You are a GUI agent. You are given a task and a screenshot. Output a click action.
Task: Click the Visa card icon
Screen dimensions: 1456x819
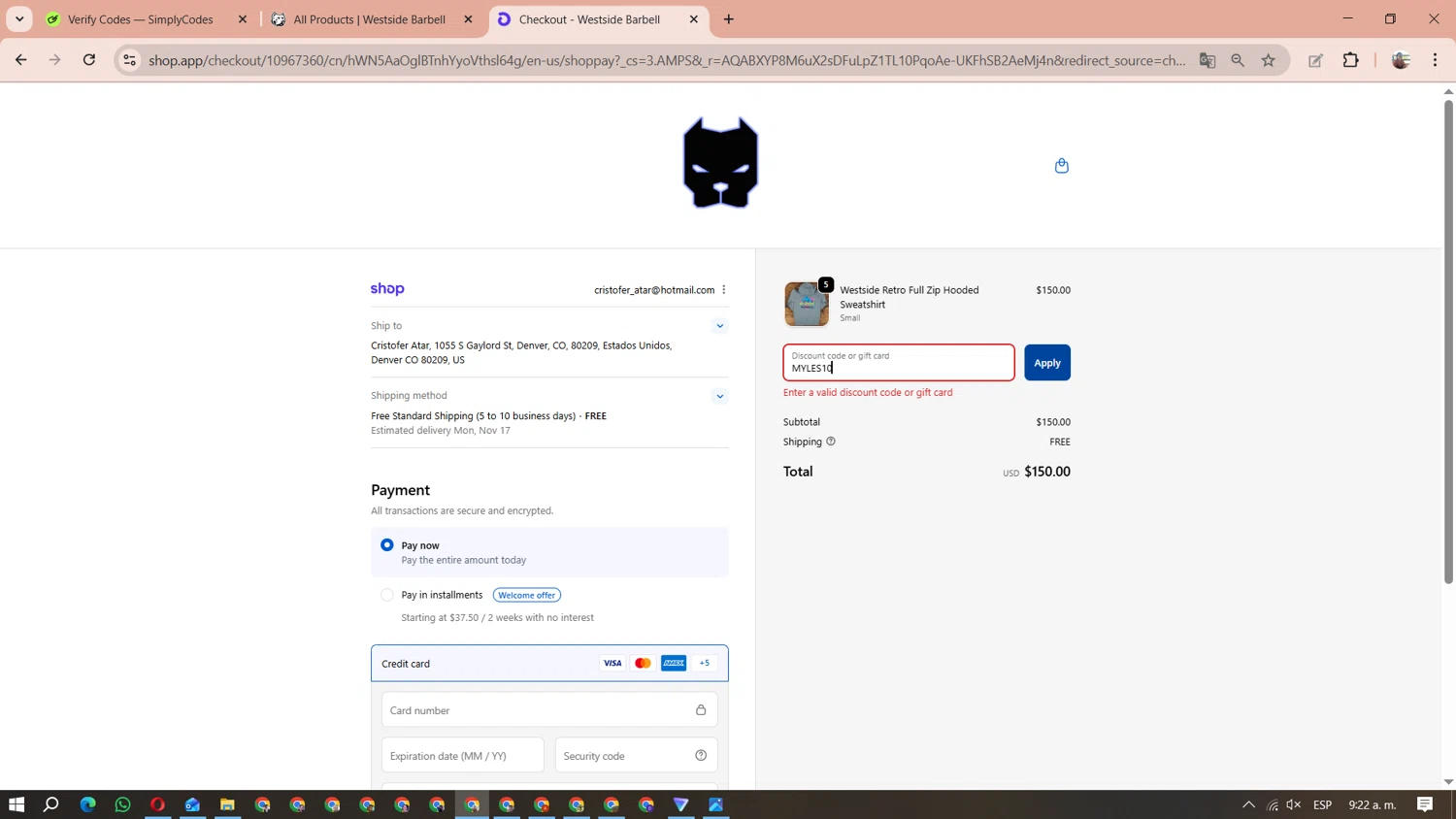coord(612,664)
